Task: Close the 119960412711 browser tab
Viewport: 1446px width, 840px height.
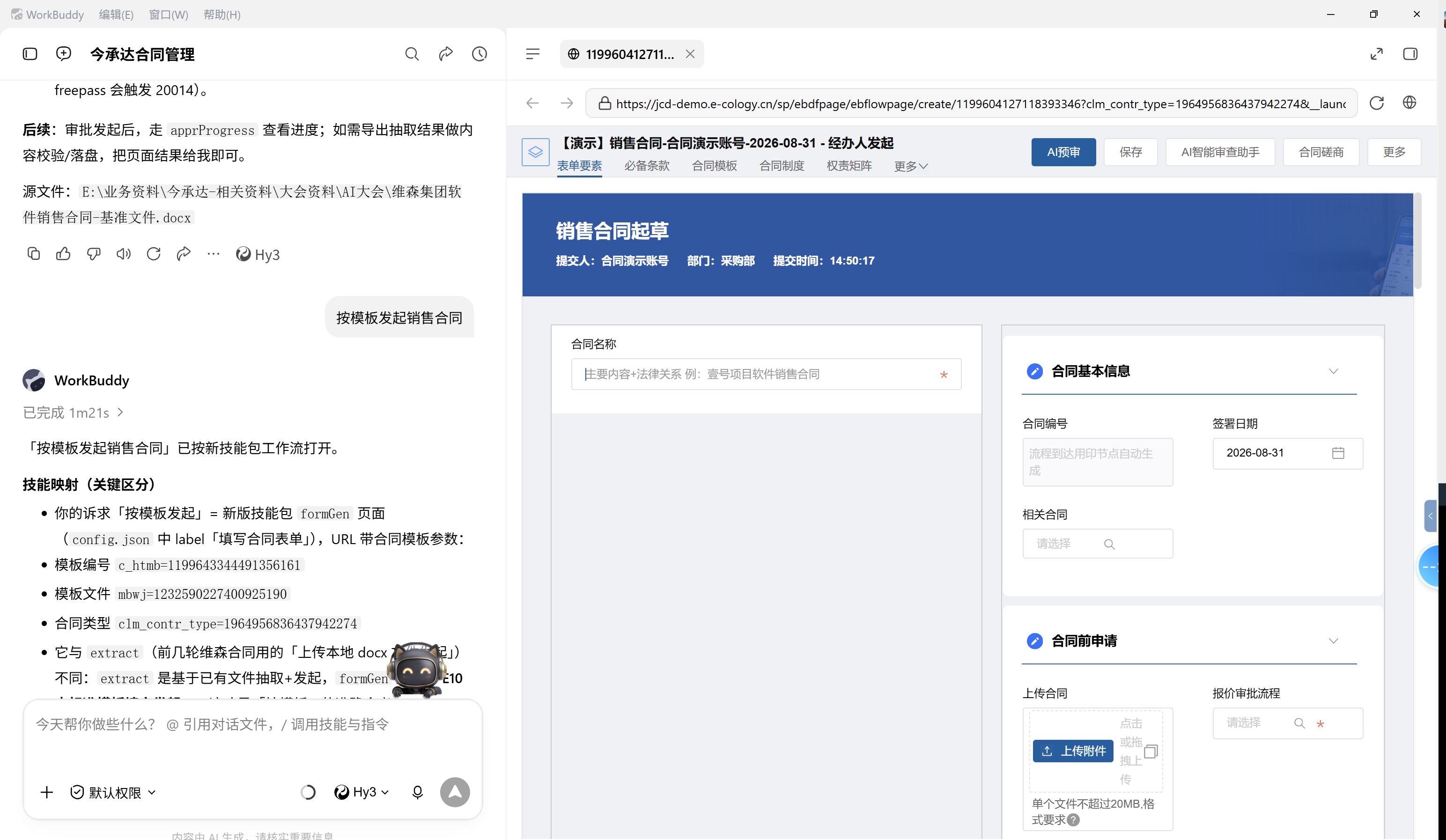Action: click(x=690, y=54)
